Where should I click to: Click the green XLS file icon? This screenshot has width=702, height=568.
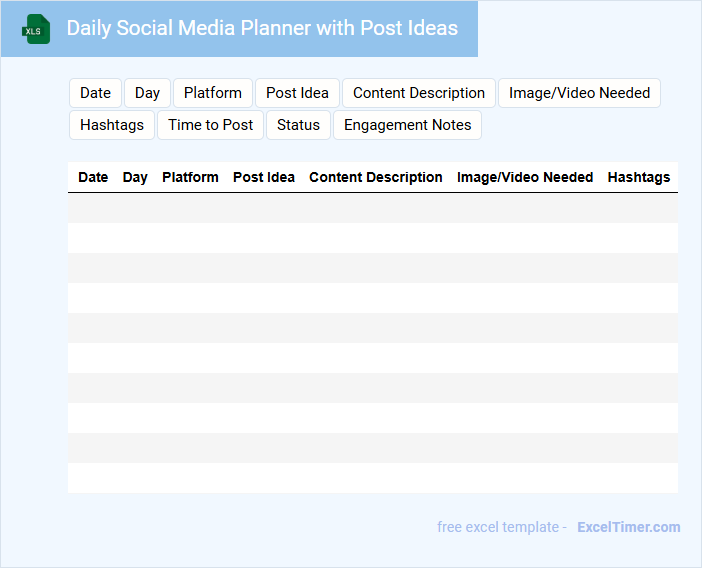(37, 29)
